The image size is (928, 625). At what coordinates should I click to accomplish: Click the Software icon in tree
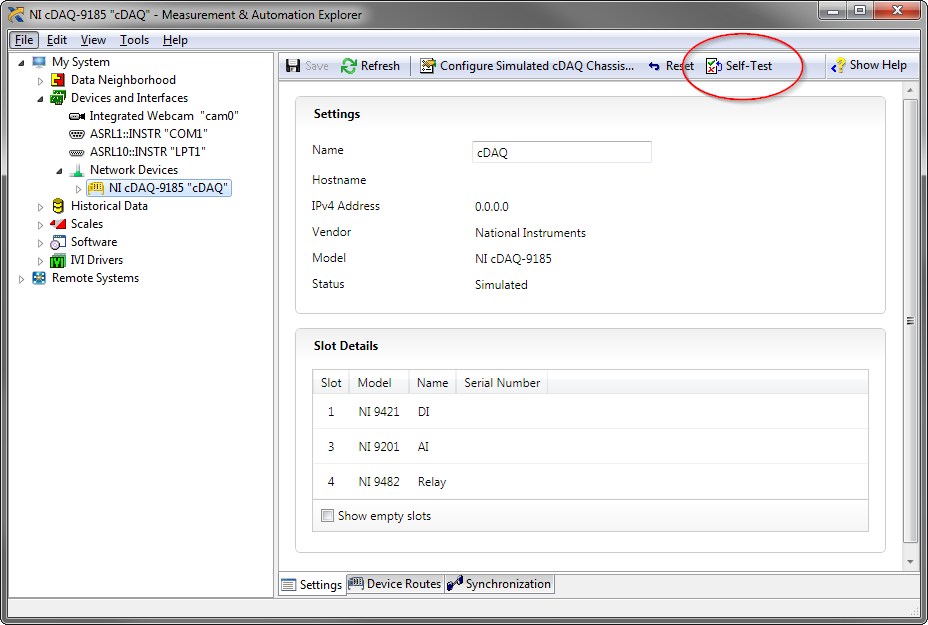click(58, 242)
